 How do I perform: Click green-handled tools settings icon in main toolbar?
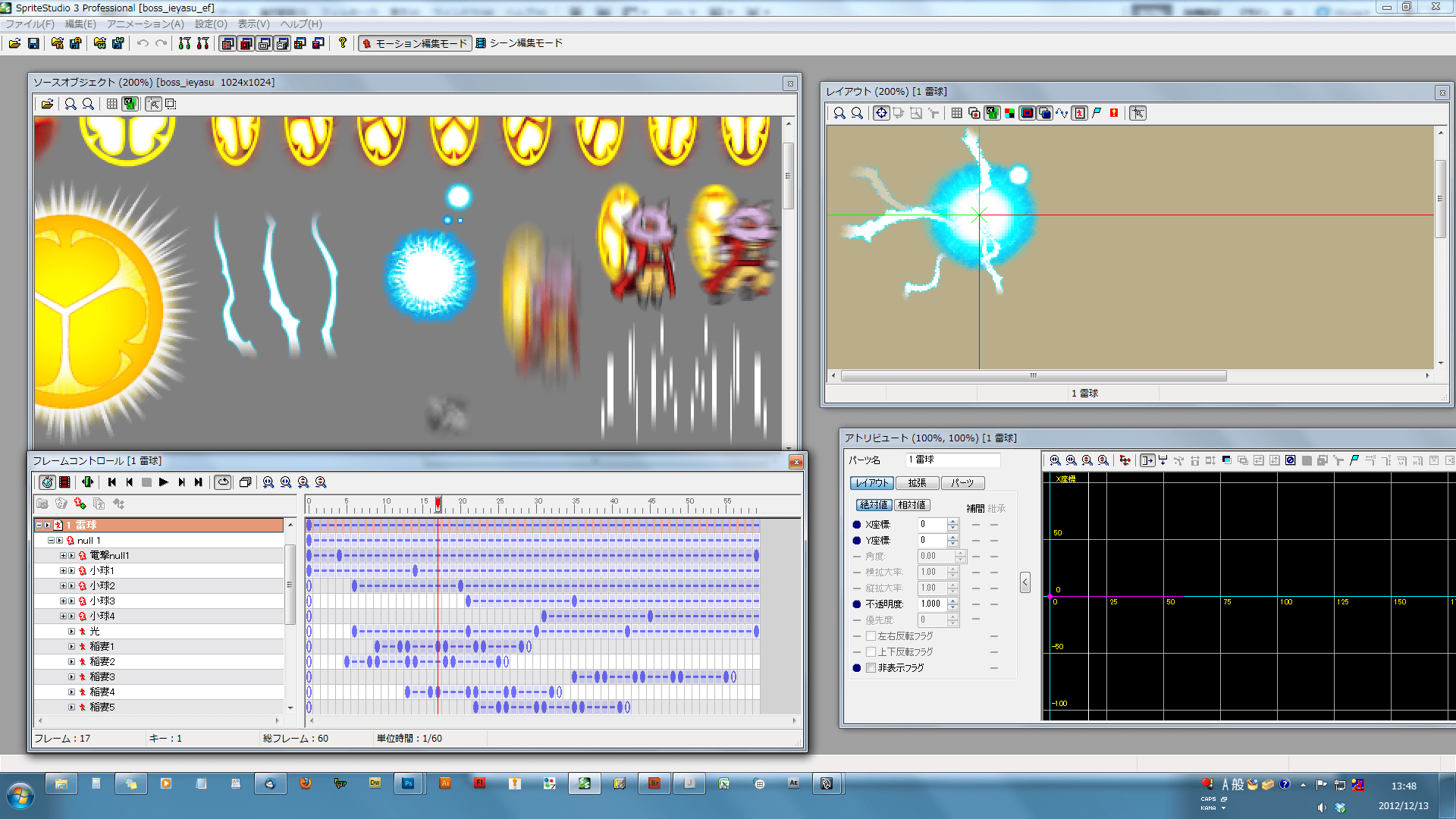point(184,43)
